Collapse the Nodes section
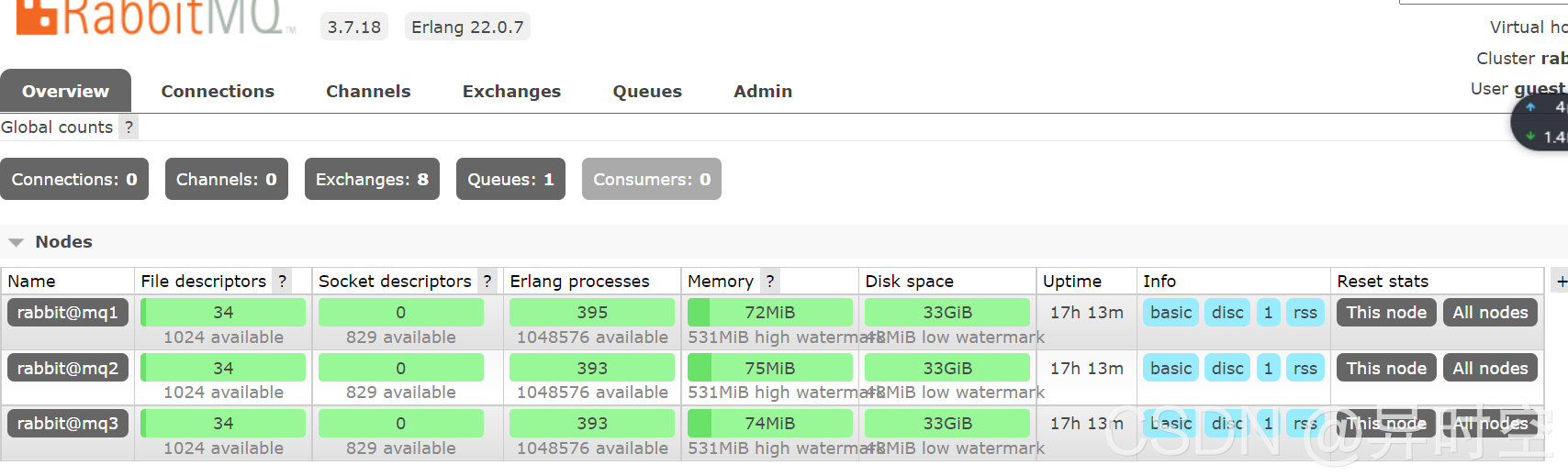 pos(16,242)
